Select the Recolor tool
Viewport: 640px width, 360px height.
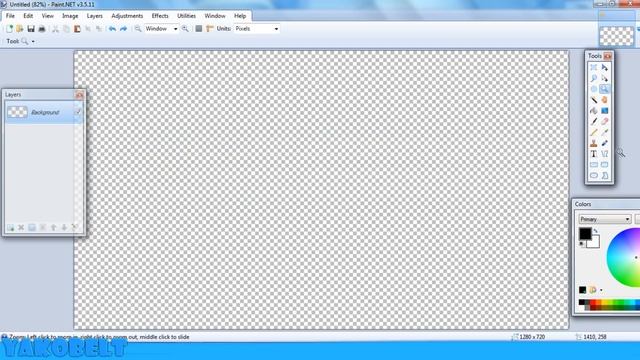(604, 143)
